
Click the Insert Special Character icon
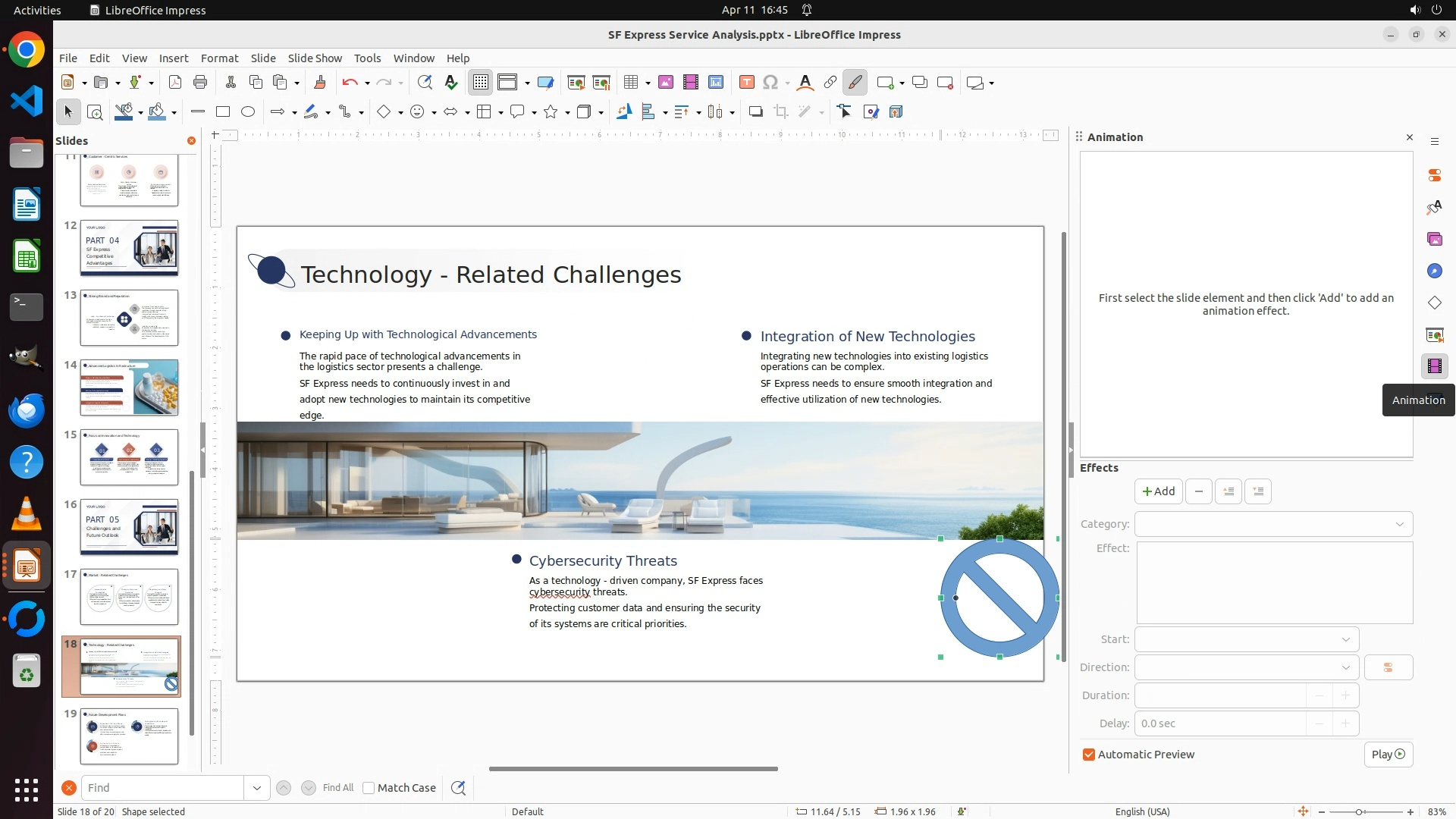click(x=770, y=83)
